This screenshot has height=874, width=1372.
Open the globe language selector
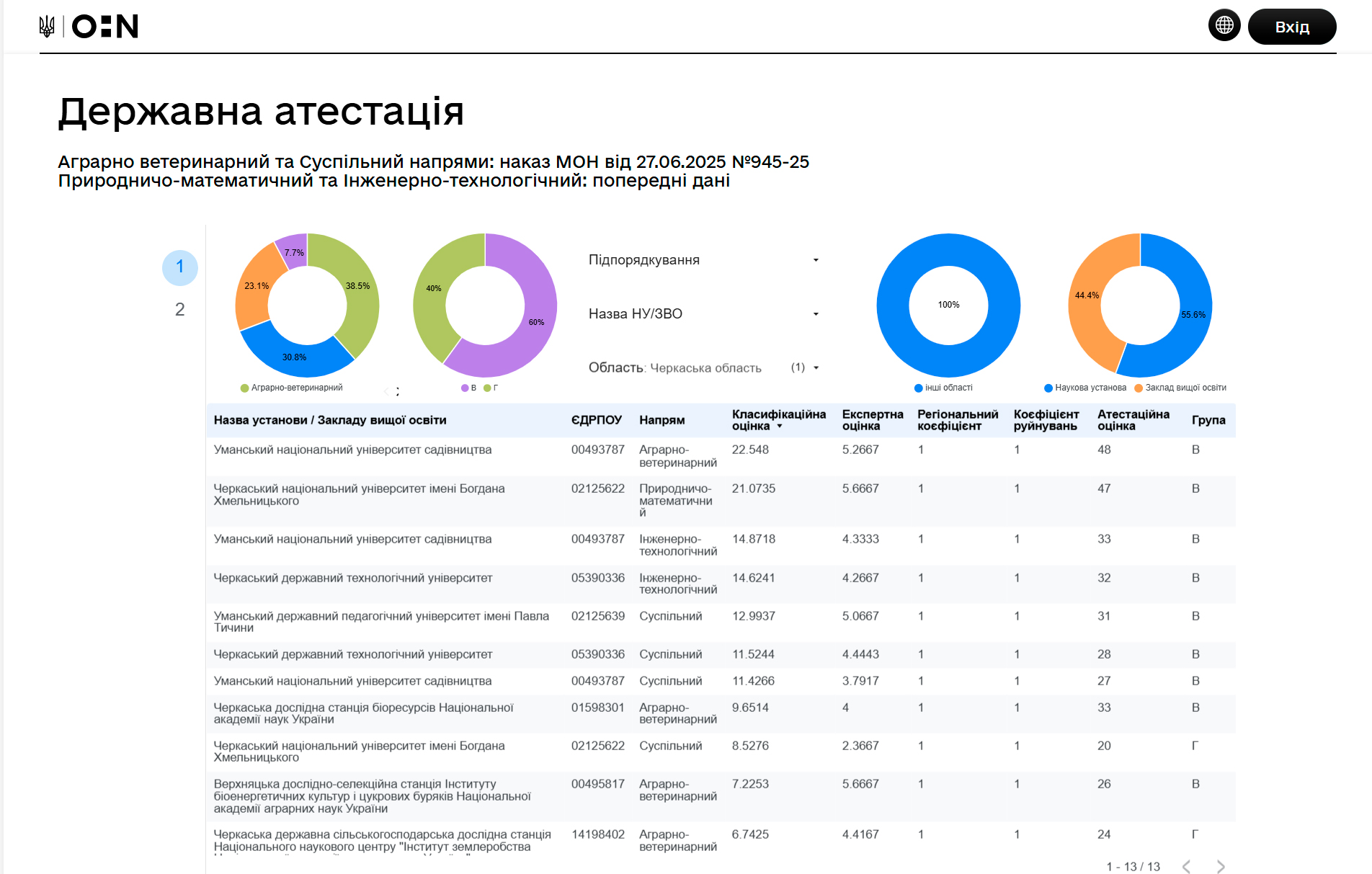(x=1224, y=26)
